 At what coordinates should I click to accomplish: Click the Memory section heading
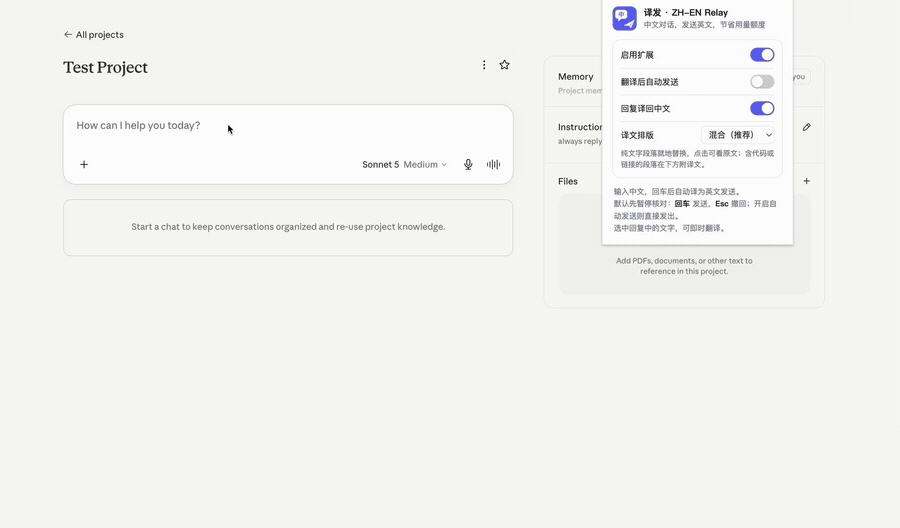pos(575,77)
